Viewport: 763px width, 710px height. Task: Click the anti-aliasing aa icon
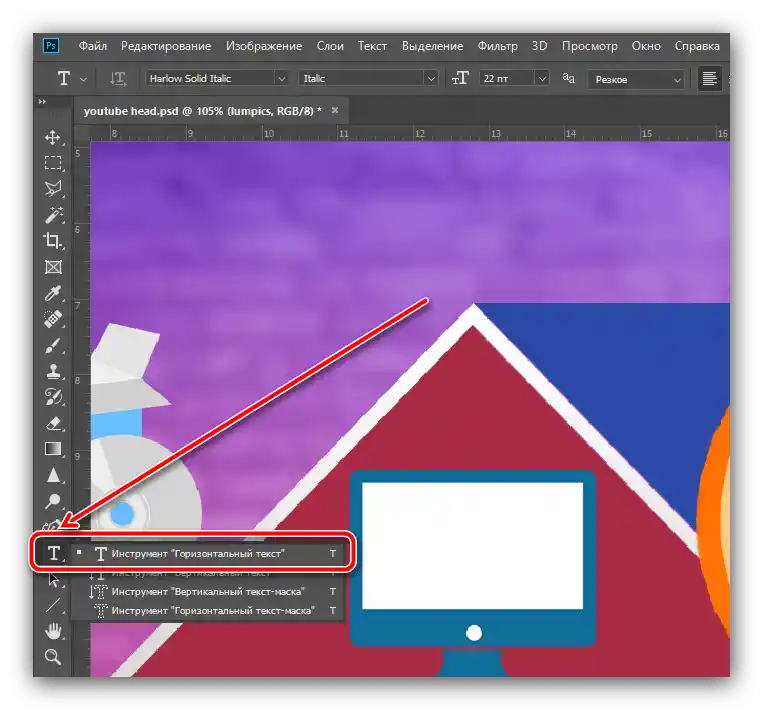[x=568, y=78]
